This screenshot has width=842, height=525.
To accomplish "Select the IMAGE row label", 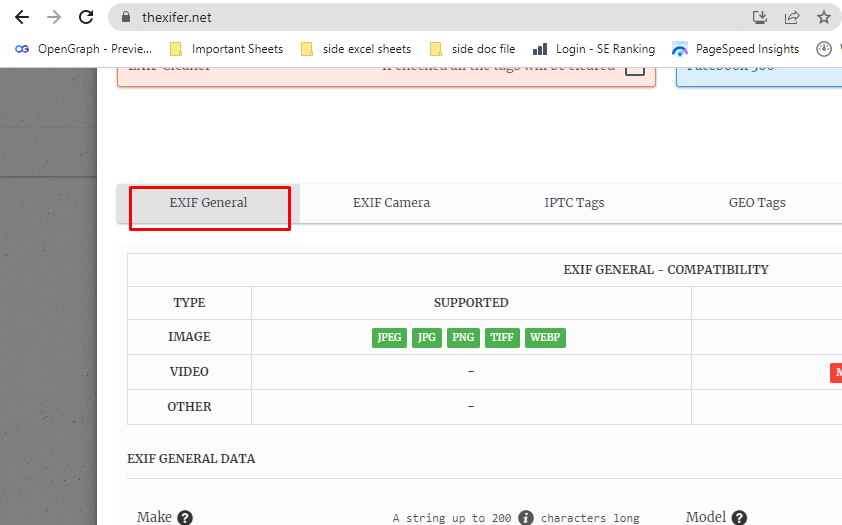I will coord(189,337).
